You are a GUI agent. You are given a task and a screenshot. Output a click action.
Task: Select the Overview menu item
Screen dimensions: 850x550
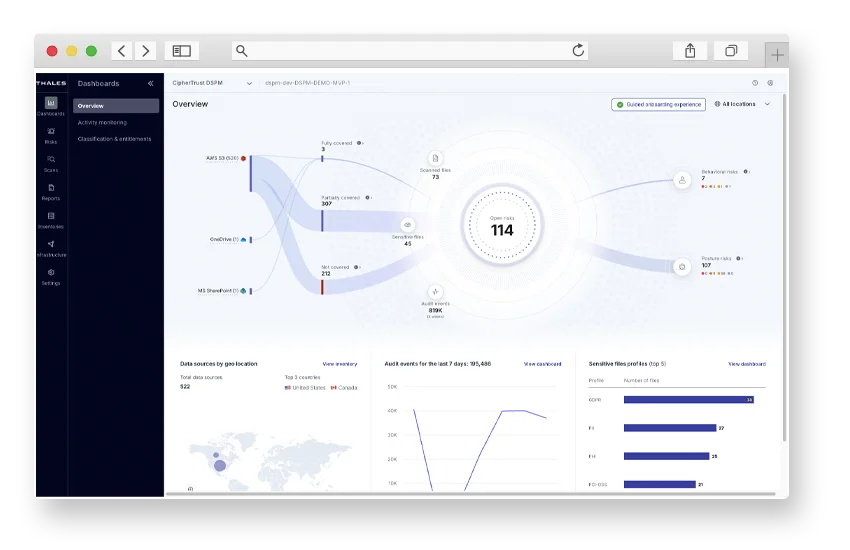116,106
